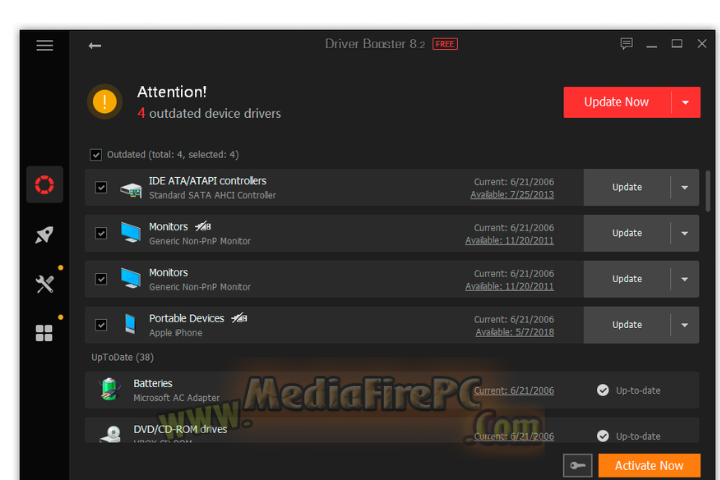The width and height of the screenshot is (720, 480).
Task: Click the IDE ATA/ATAPI controller device icon
Action: click(x=131, y=189)
